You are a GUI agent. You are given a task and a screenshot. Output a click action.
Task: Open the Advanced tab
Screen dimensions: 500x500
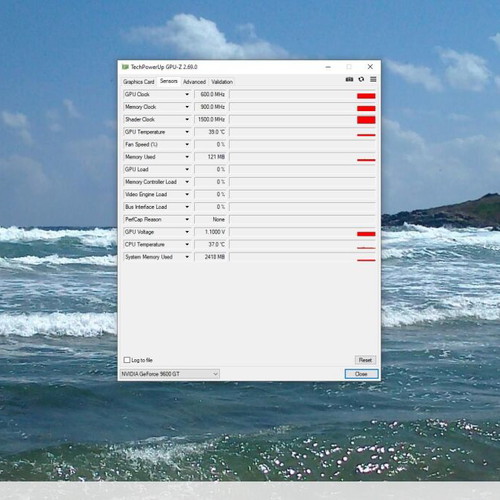pos(194,82)
